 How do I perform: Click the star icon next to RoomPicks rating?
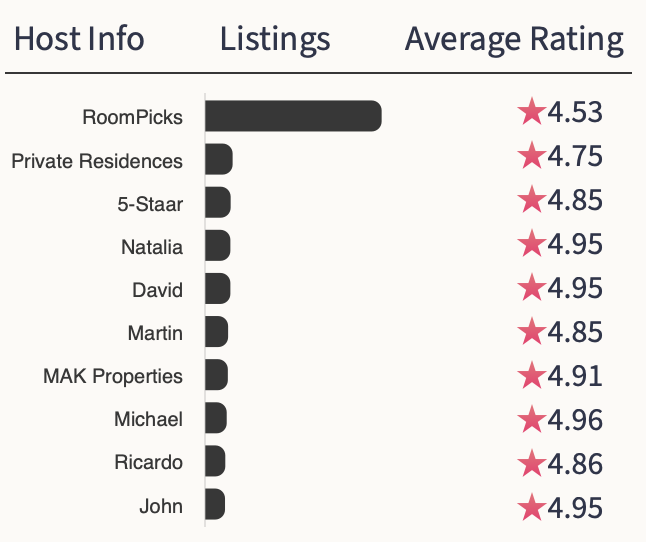click(531, 112)
